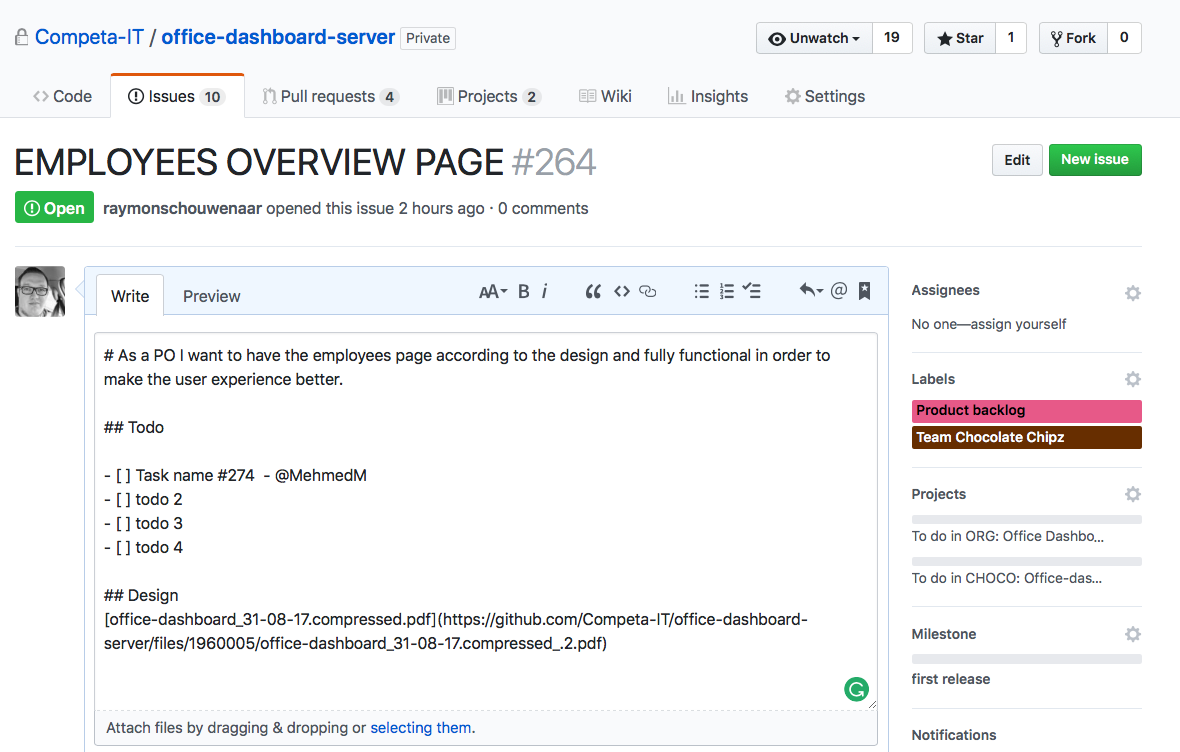
Task: Open To do in CHOCO: Office-das... project
Action: tap(1006, 578)
